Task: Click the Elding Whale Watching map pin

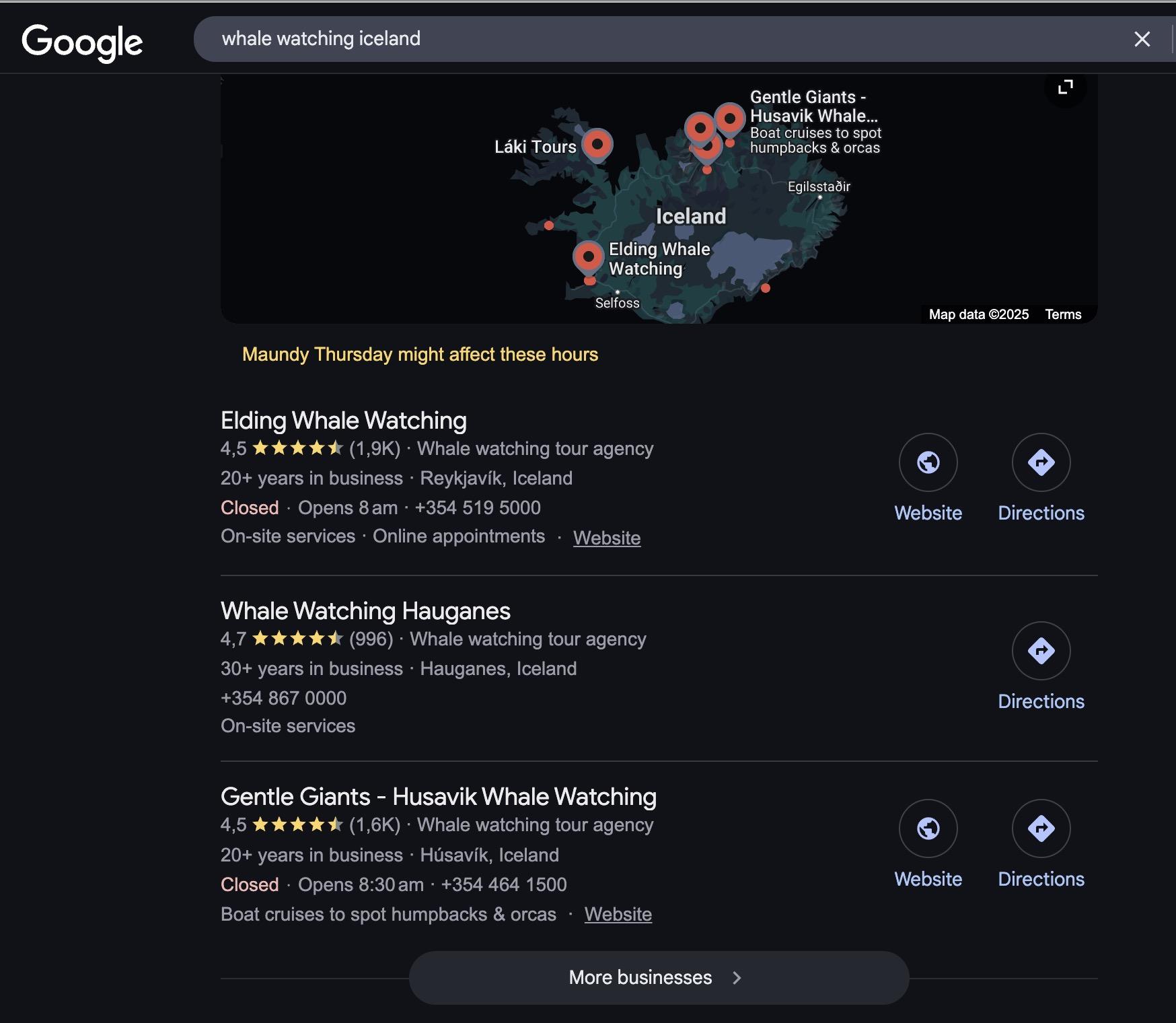Action: coord(589,257)
